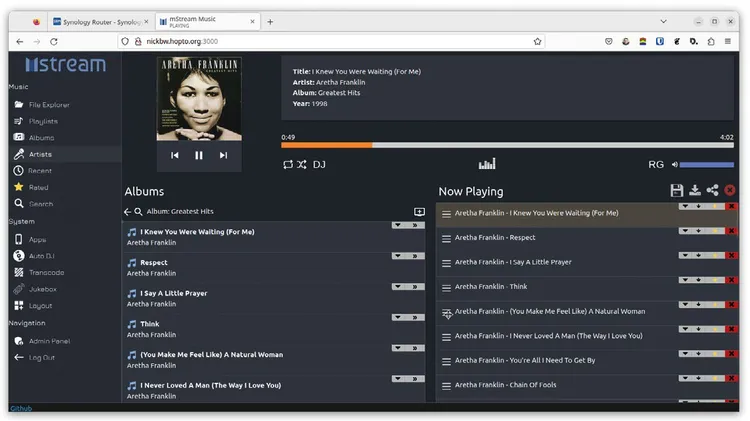Screen dimensions: 750x421
Task: Download queued Respect song
Action: pos(698,231)
